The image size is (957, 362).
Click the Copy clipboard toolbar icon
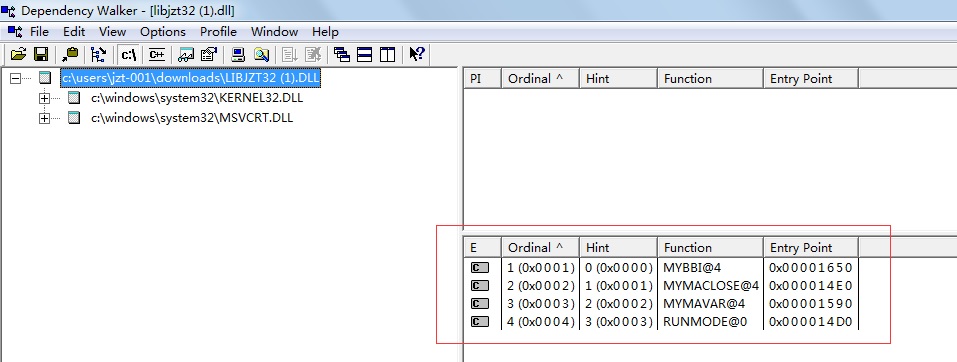click(71, 54)
